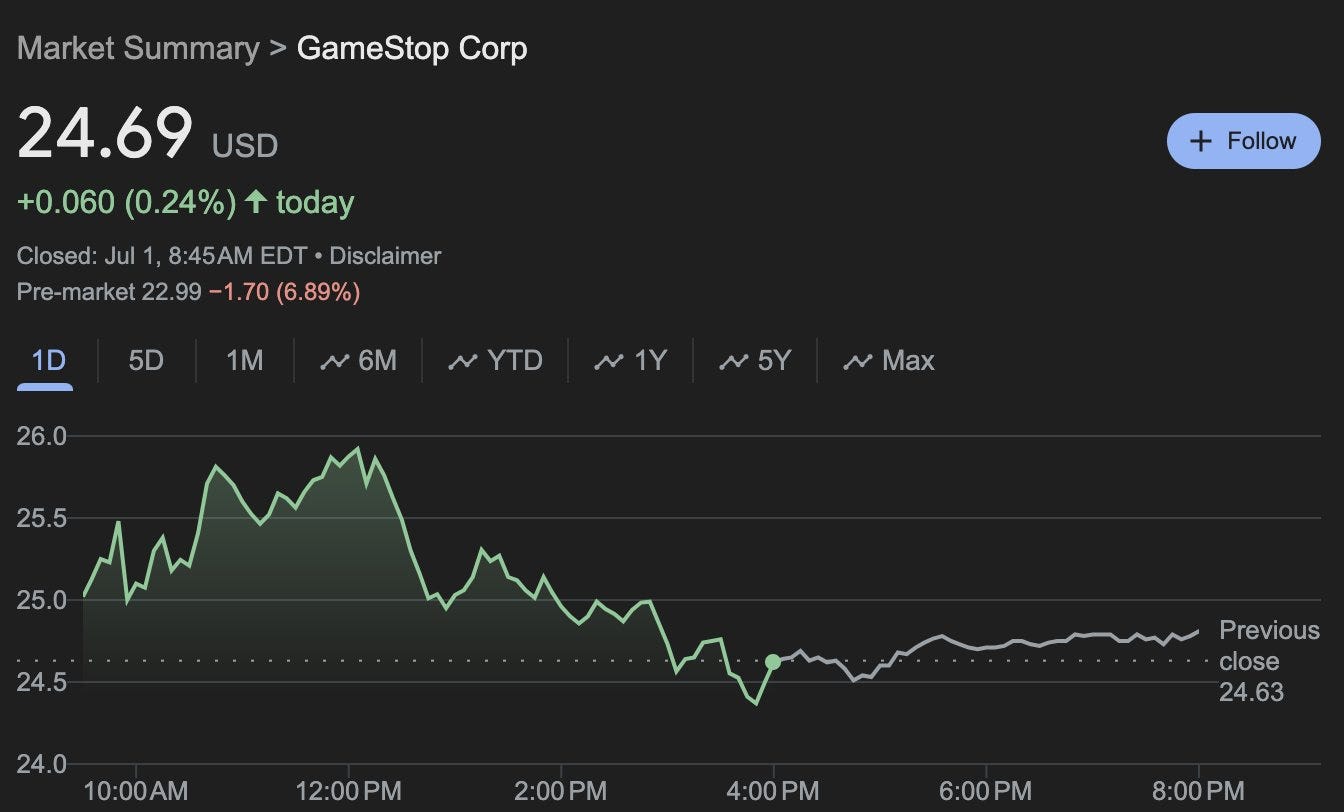This screenshot has width=1344, height=812.
Task: Click the +0.060 (0.24%) change value
Action: [126, 203]
